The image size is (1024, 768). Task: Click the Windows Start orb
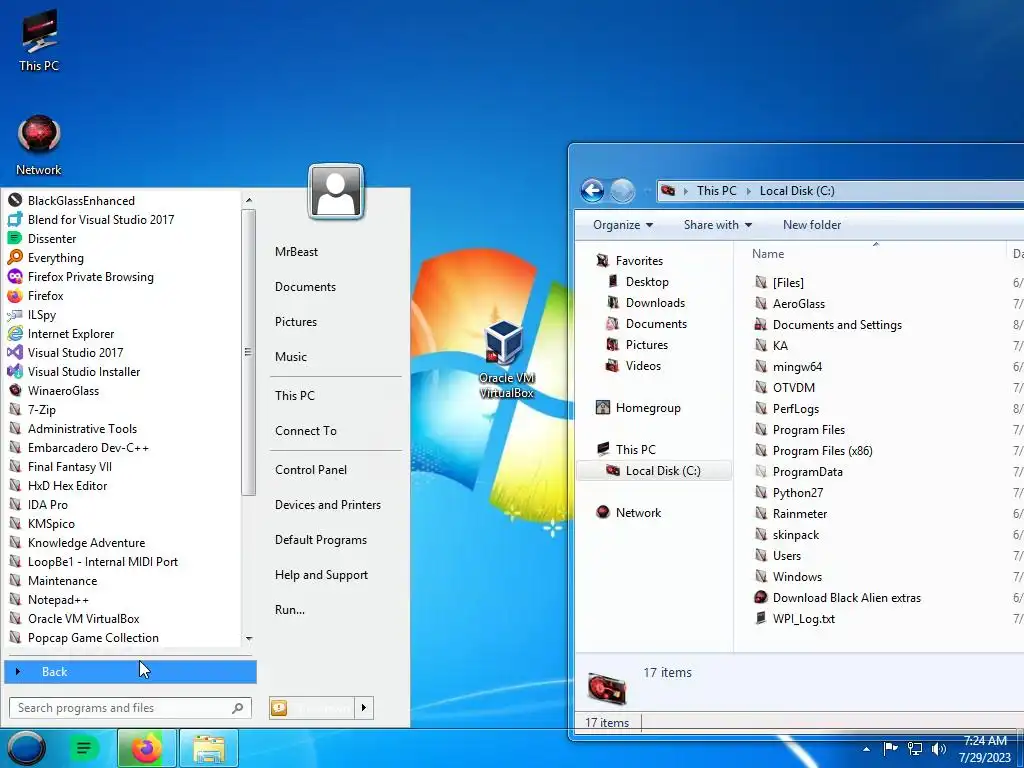[x=27, y=748]
